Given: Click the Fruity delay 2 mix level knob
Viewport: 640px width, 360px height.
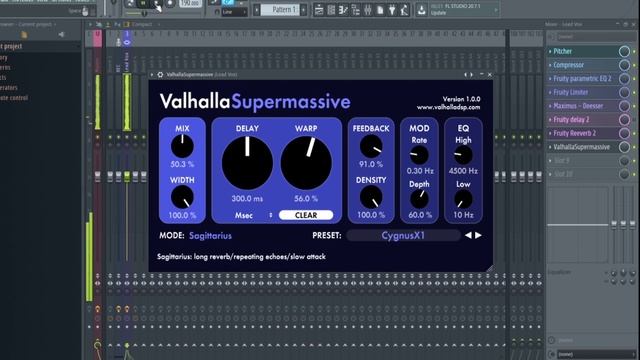Looking at the screenshot, I should [x=624, y=120].
